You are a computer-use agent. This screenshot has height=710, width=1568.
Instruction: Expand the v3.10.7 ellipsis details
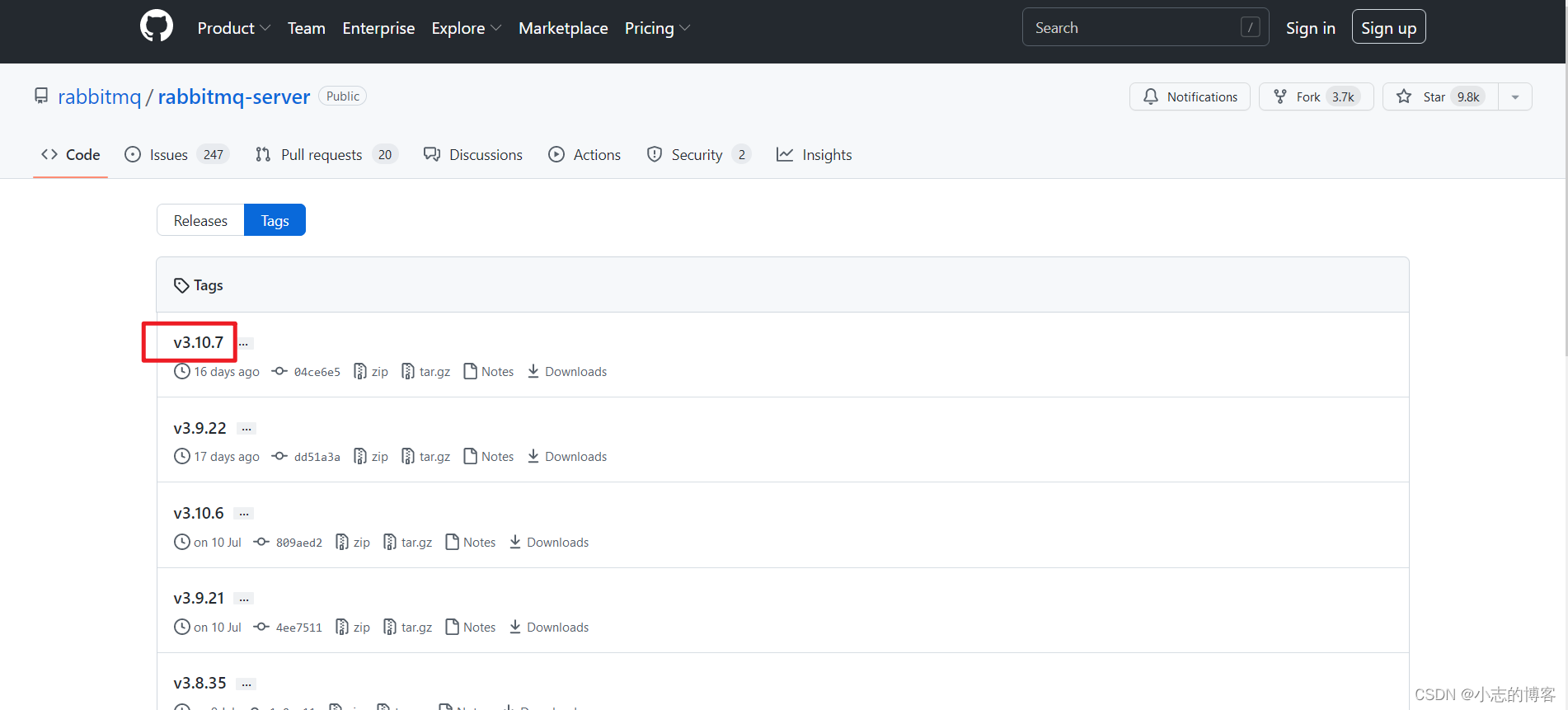244,344
